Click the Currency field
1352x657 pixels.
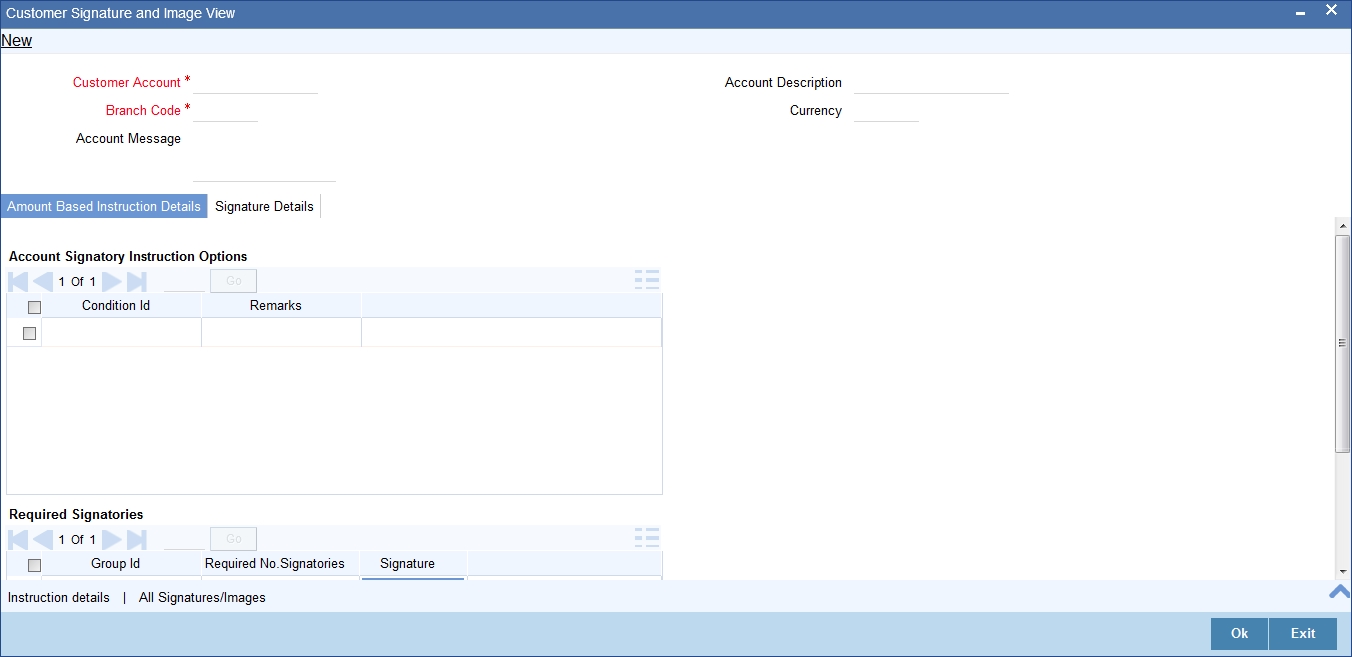886,111
